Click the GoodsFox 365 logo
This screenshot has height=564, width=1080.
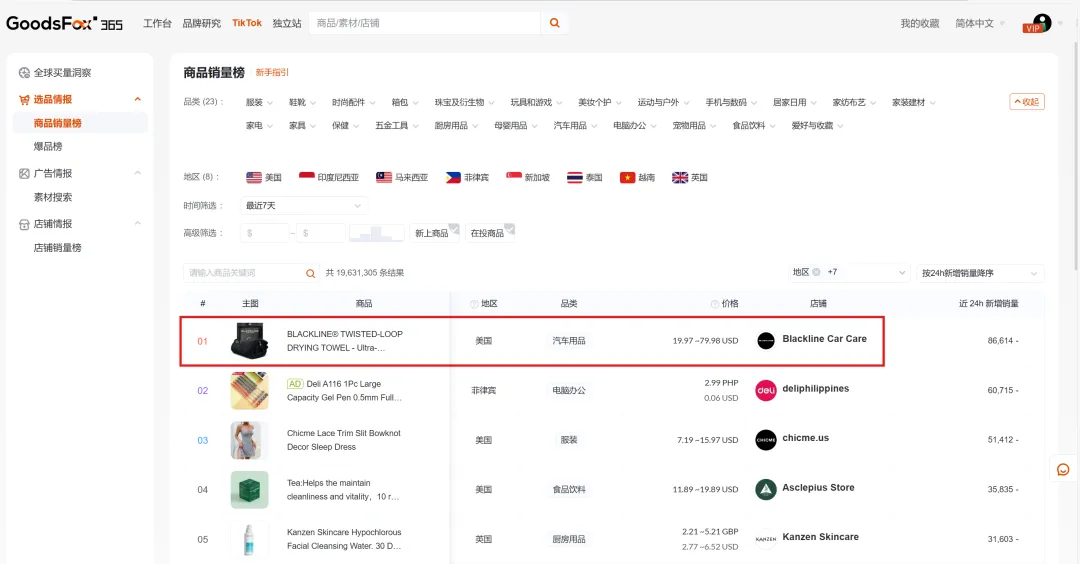(64, 23)
